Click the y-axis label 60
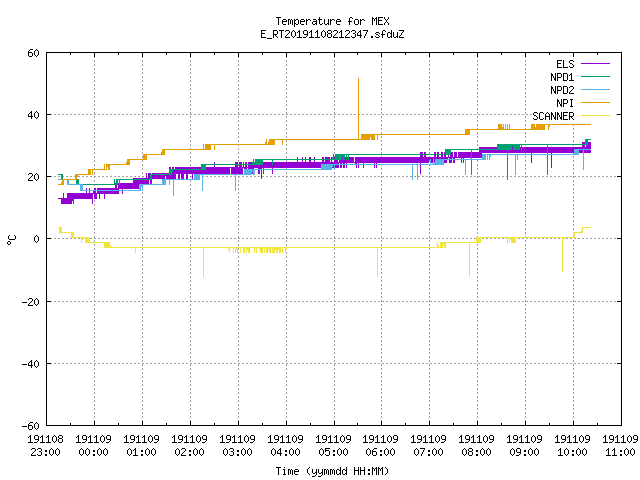The width and height of the screenshot is (640, 480). pos(33,53)
